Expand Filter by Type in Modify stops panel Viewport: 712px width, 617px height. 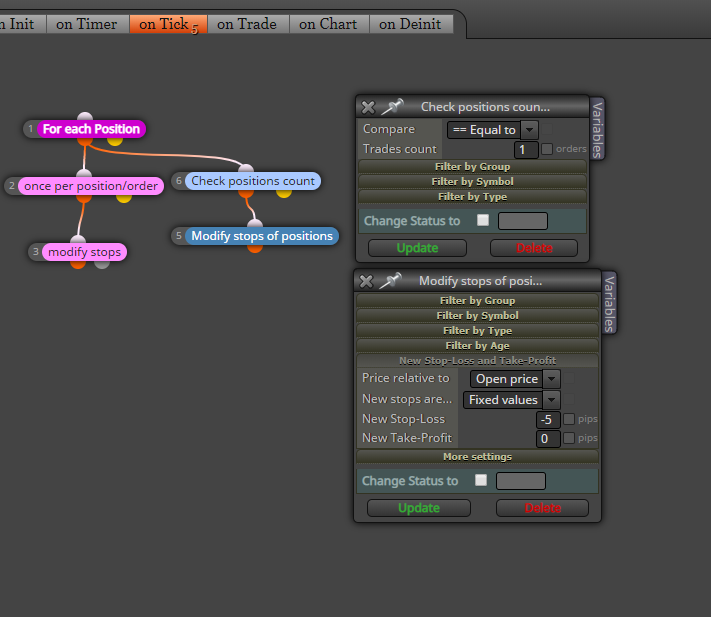(x=477, y=330)
